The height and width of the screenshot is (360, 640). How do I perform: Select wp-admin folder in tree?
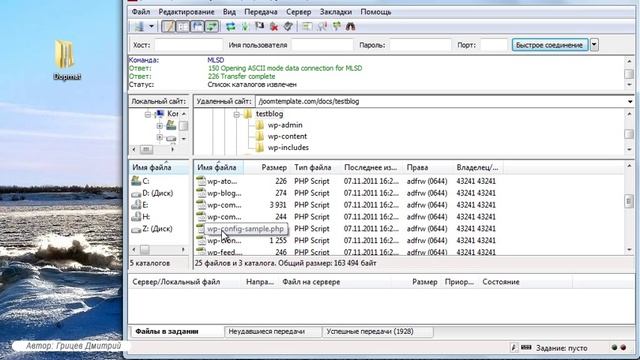coord(285,125)
